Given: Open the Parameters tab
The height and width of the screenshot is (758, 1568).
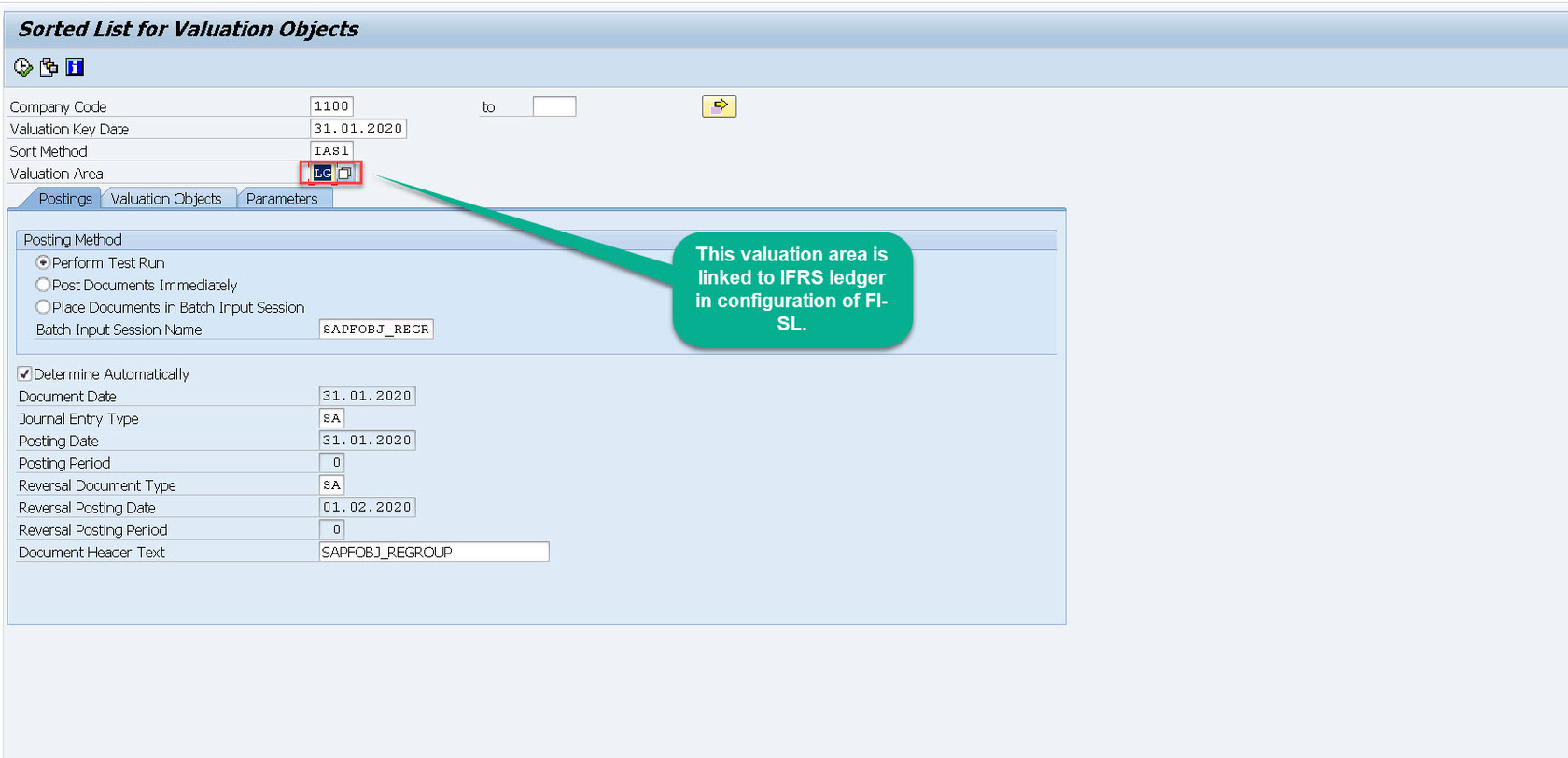Looking at the screenshot, I should tap(282, 199).
